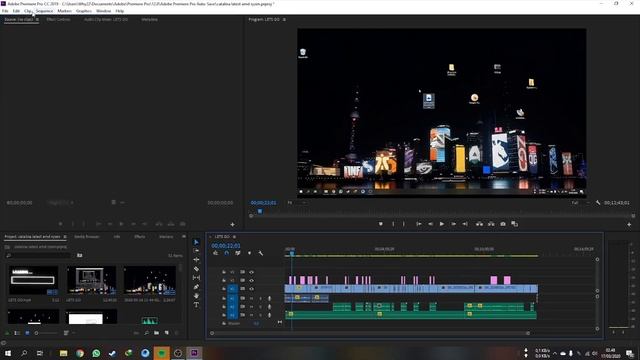This screenshot has height=360, width=640.
Task: Open Timeline display settings wrench
Action: pyautogui.click(x=260, y=253)
